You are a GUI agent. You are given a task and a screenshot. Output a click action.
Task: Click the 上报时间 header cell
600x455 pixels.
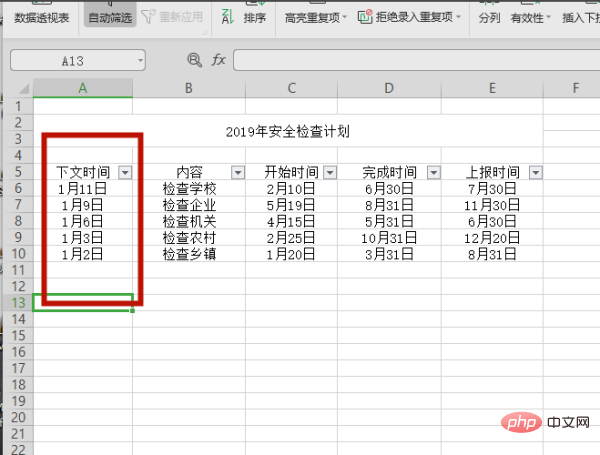point(492,172)
